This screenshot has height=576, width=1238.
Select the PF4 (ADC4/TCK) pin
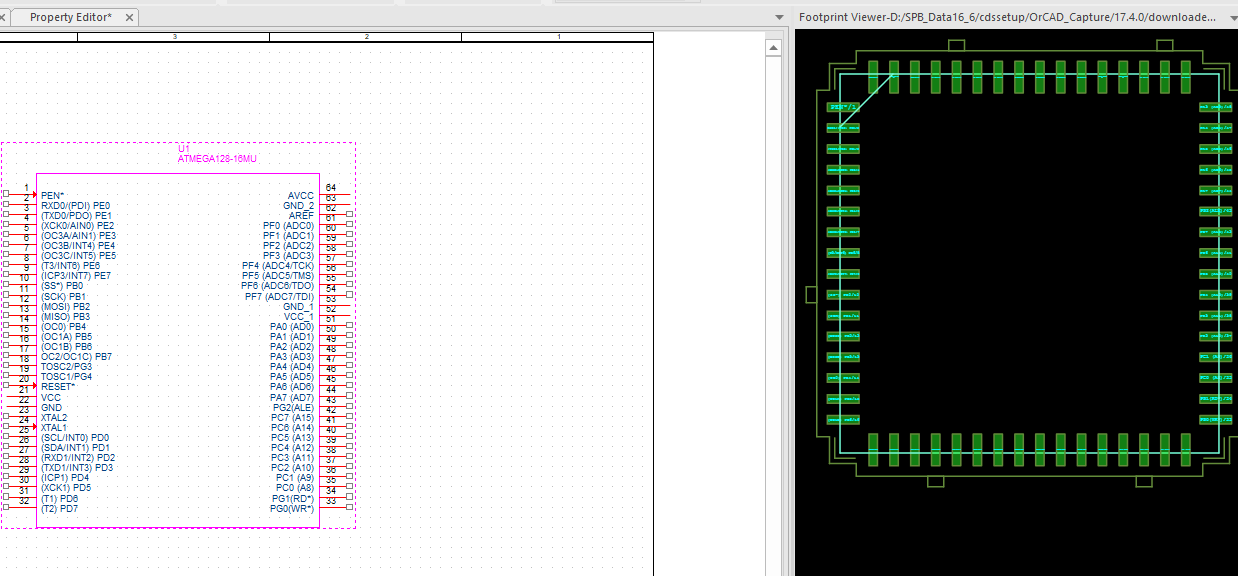(x=278, y=266)
